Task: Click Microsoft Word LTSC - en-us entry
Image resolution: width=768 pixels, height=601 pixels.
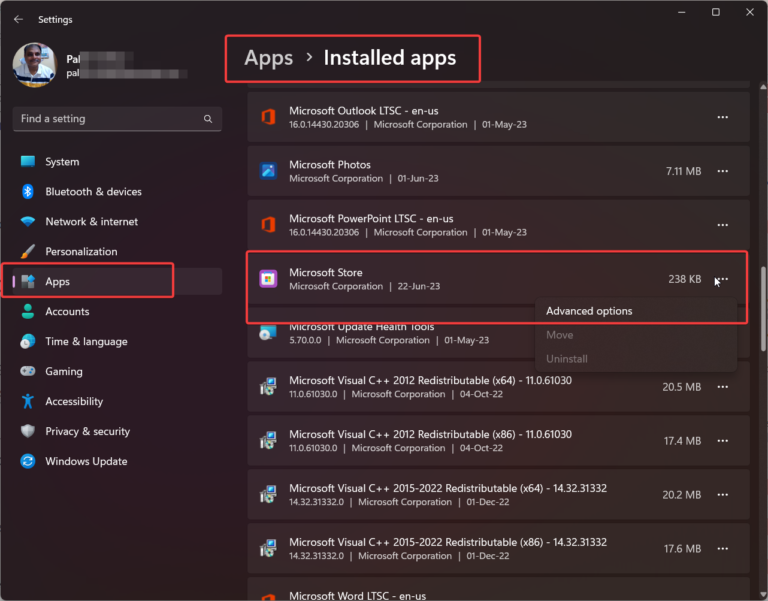Action: click(498, 589)
